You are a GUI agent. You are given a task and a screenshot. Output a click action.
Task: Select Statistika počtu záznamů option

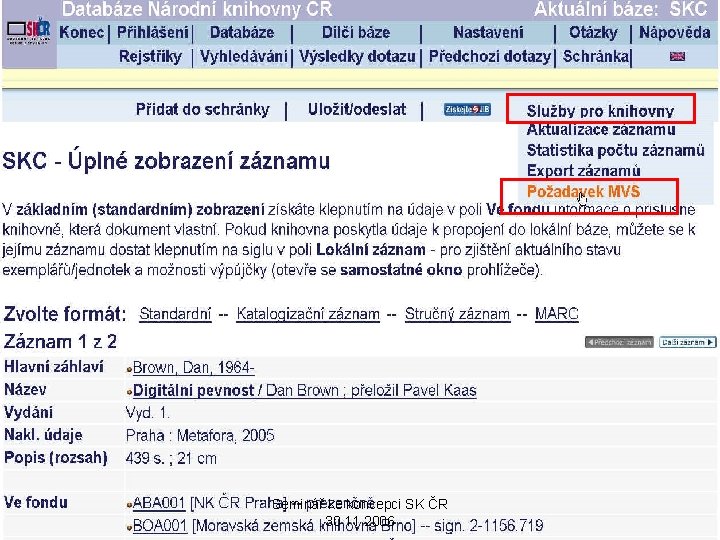click(615, 150)
